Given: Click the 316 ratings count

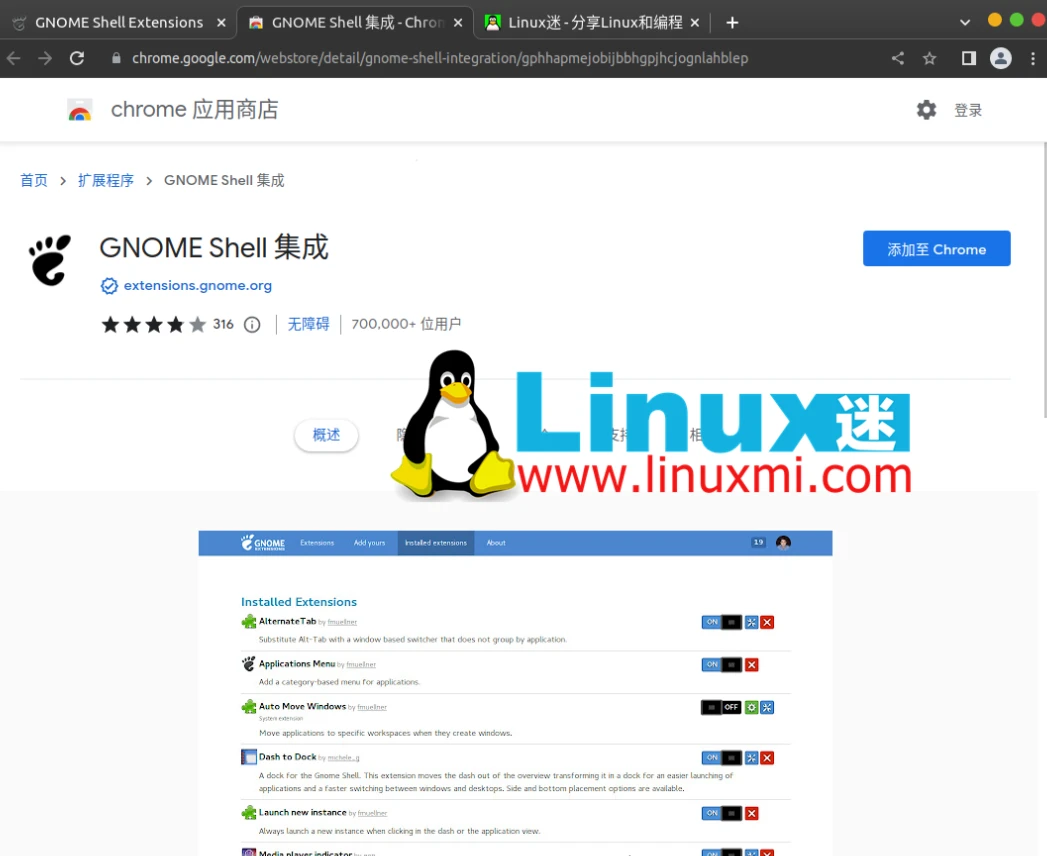Looking at the screenshot, I should [x=223, y=325].
